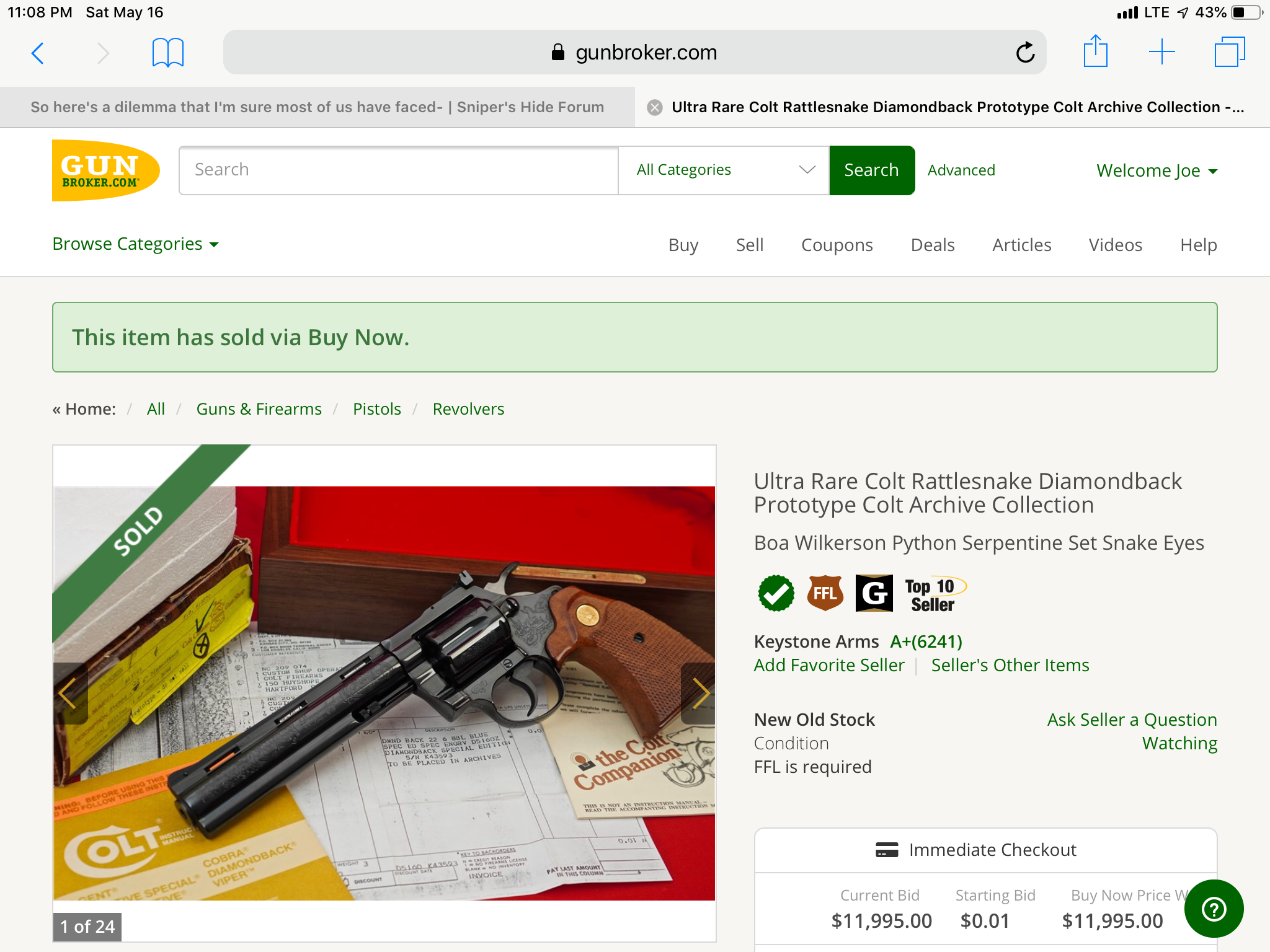1270x952 pixels.
Task: Click the FFL shield badge
Action: coord(825,593)
